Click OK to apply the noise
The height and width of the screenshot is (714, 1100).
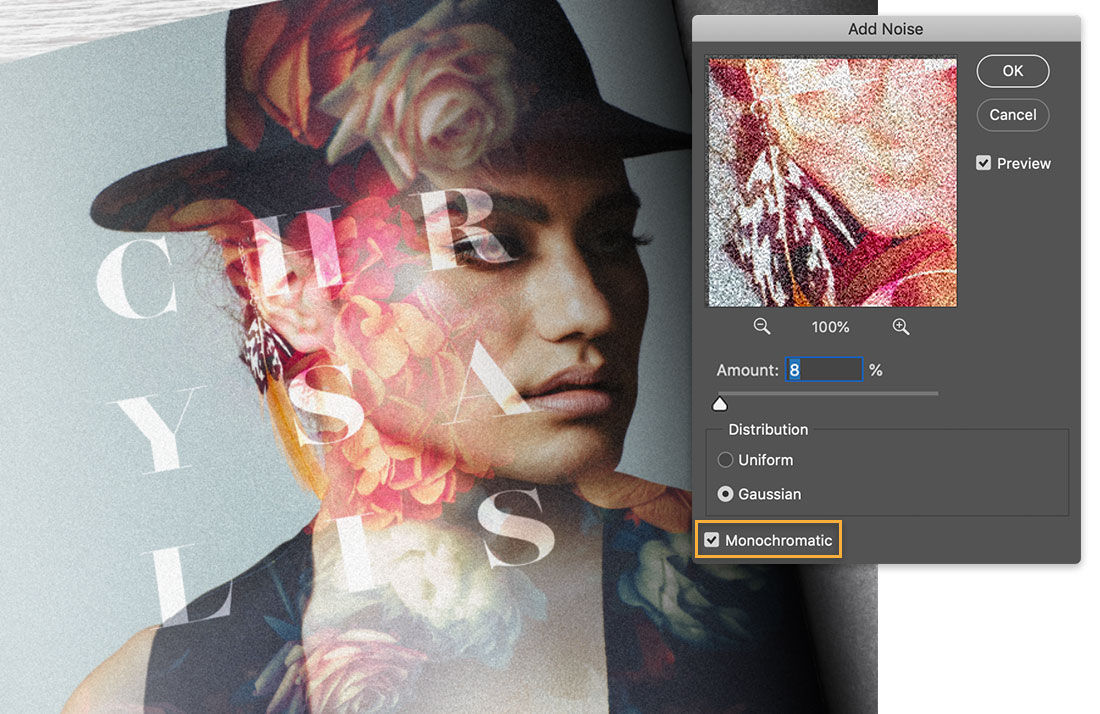point(1012,70)
